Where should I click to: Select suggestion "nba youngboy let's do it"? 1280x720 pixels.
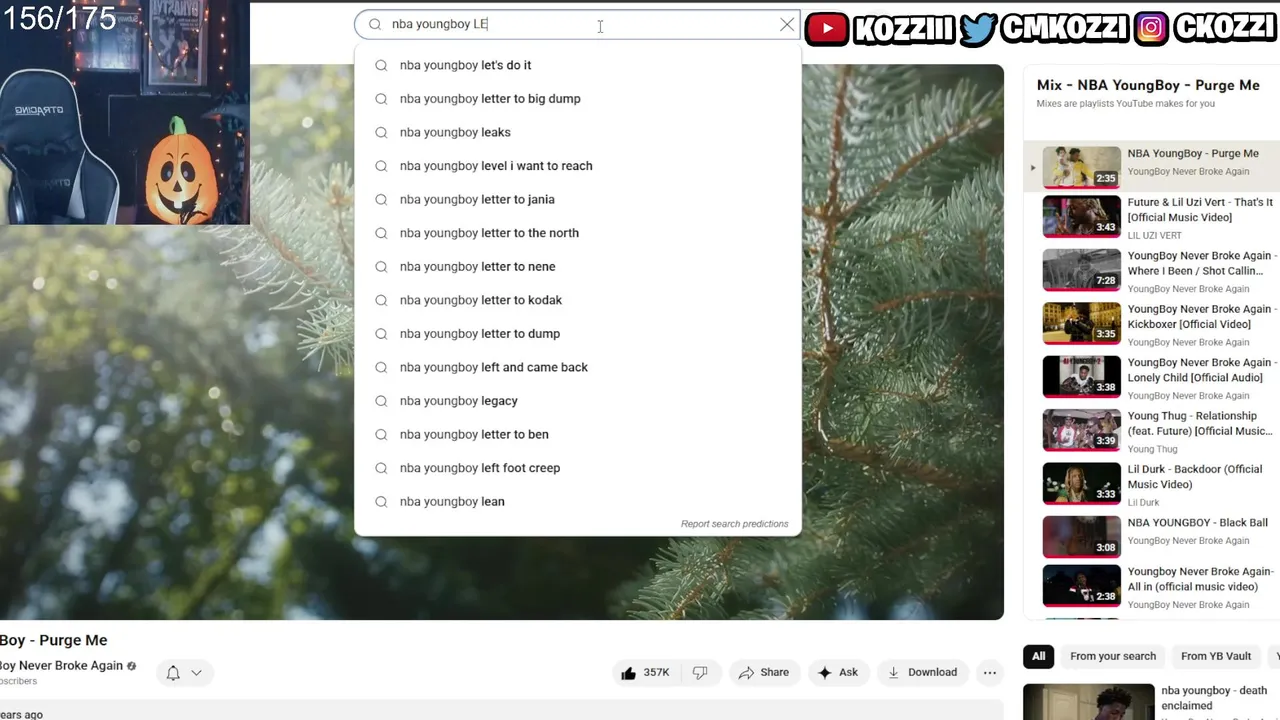578,65
